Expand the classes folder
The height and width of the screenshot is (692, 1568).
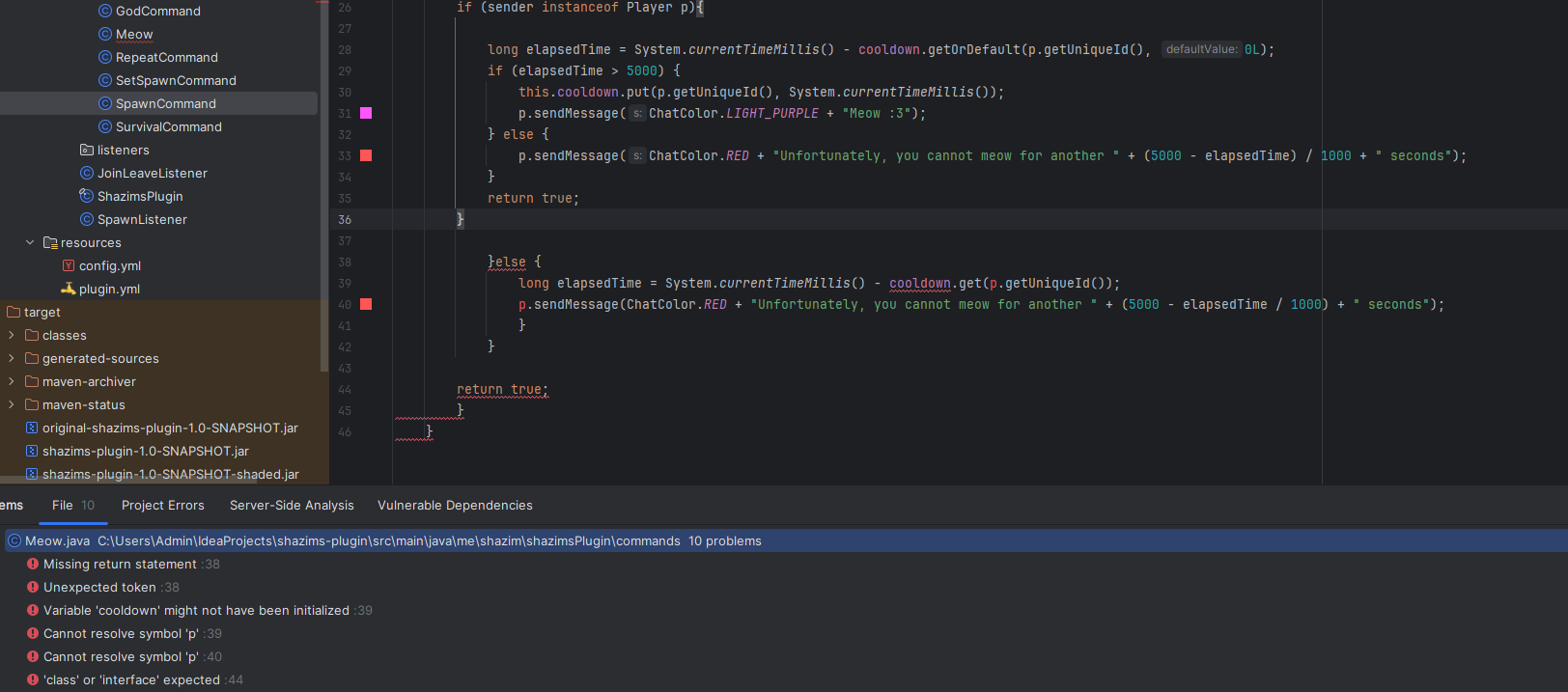[x=12, y=335]
